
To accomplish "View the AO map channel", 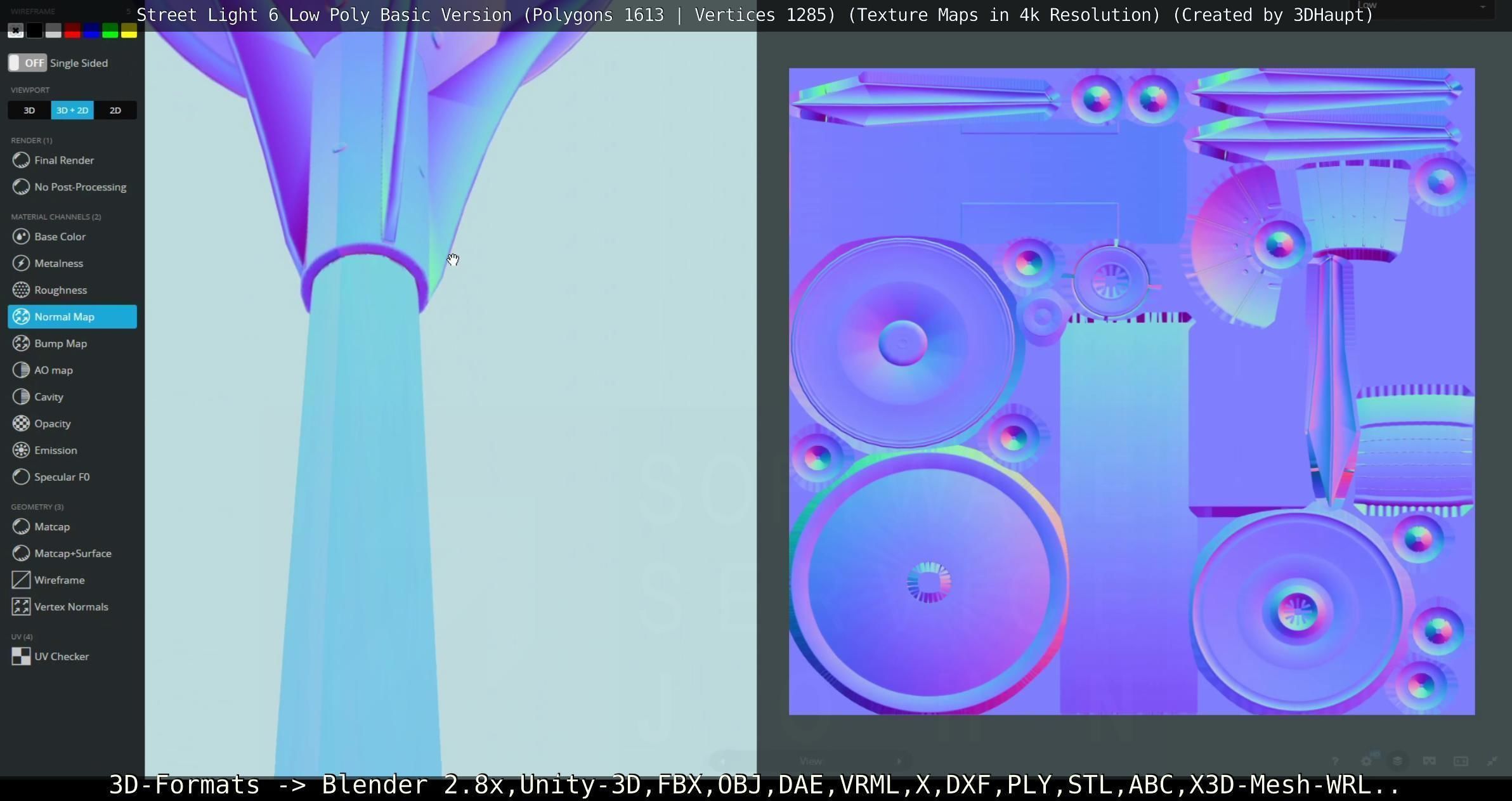I will 53,370.
